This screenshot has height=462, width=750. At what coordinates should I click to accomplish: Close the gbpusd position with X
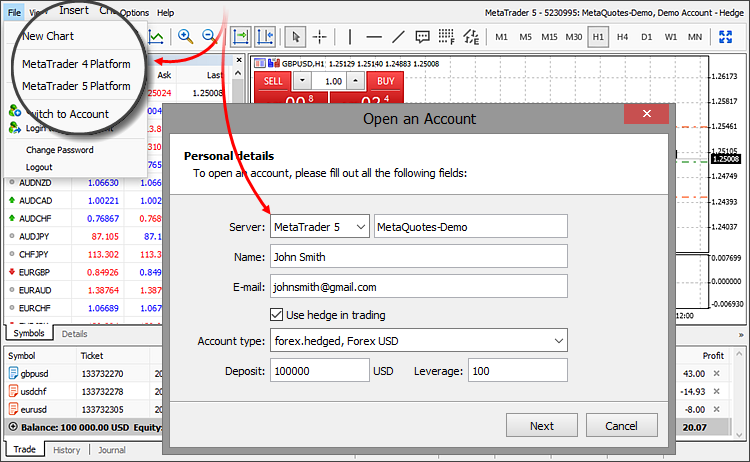(717, 374)
